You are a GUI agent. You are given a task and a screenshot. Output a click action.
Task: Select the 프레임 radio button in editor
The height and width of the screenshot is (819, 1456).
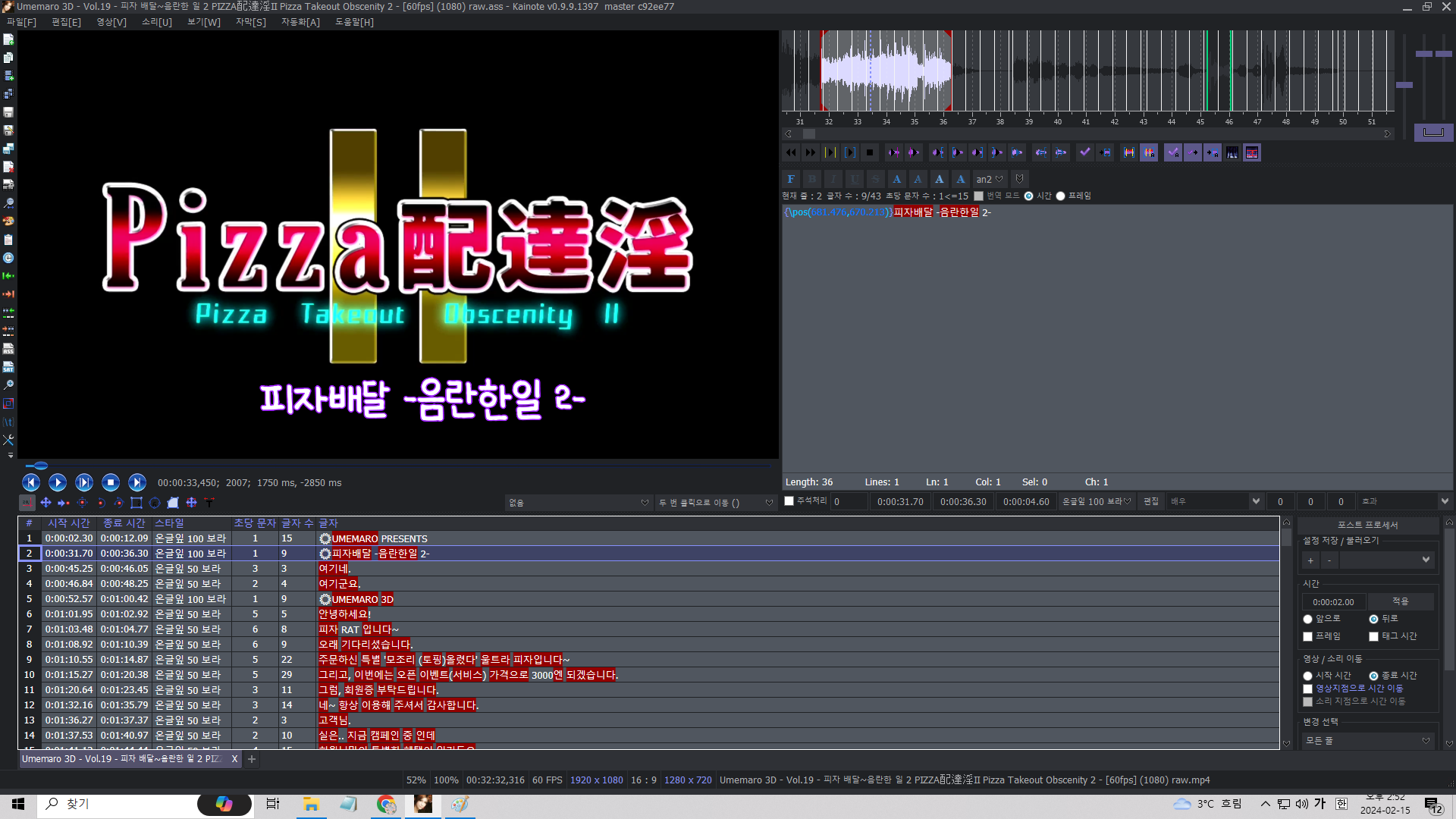pos(1060,196)
